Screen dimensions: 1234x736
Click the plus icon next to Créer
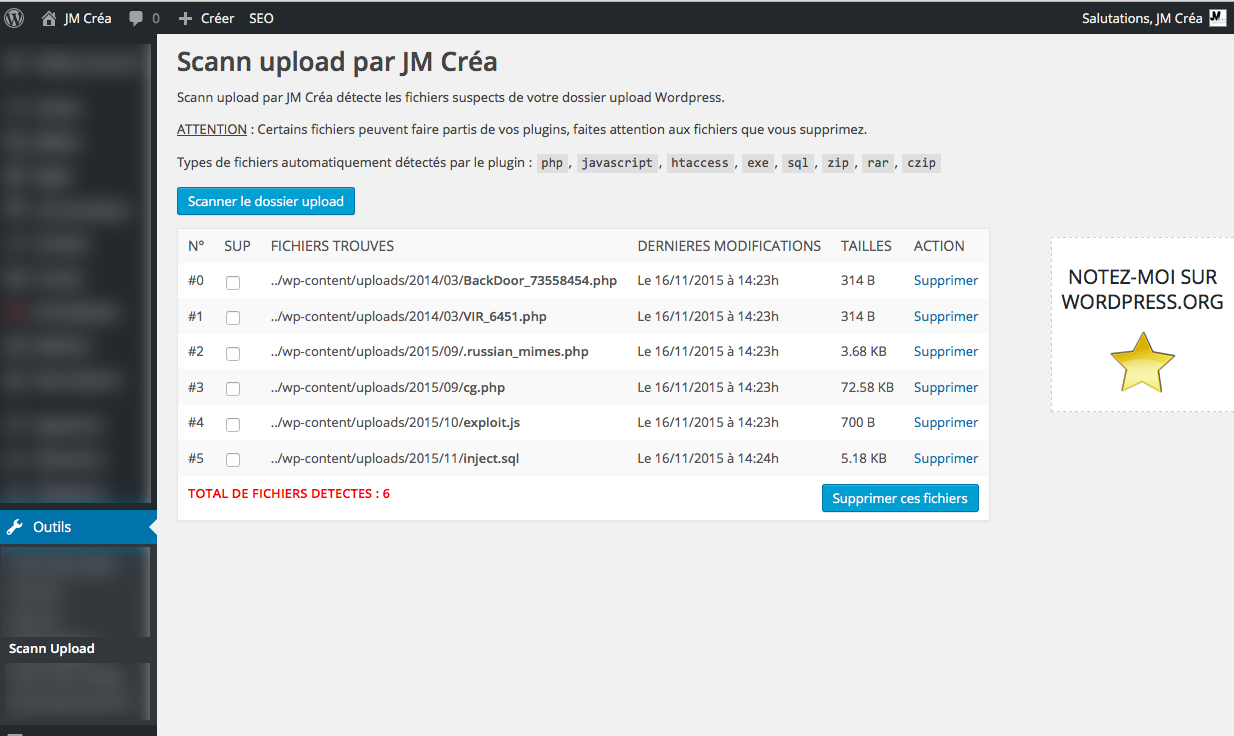pyautogui.click(x=185, y=18)
